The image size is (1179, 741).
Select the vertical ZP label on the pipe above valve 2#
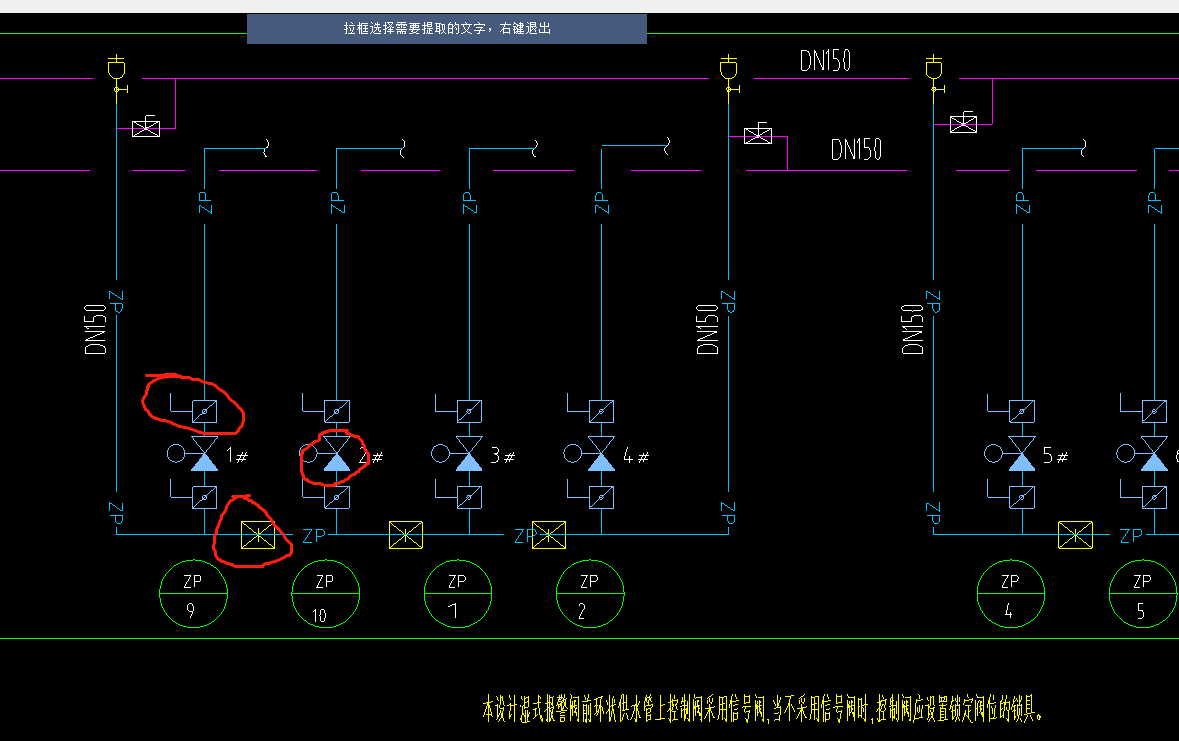338,202
